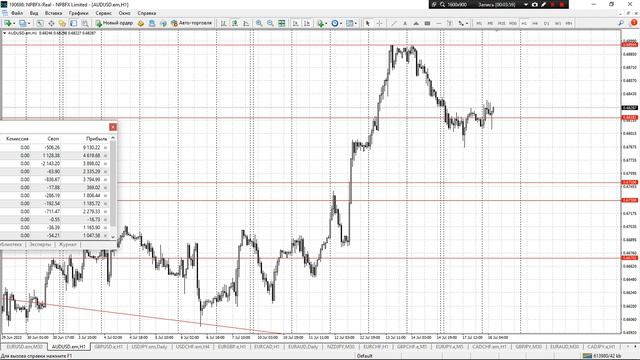Open the Журнал terminal tab
The height and width of the screenshot is (360, 640).
[67, 244]
